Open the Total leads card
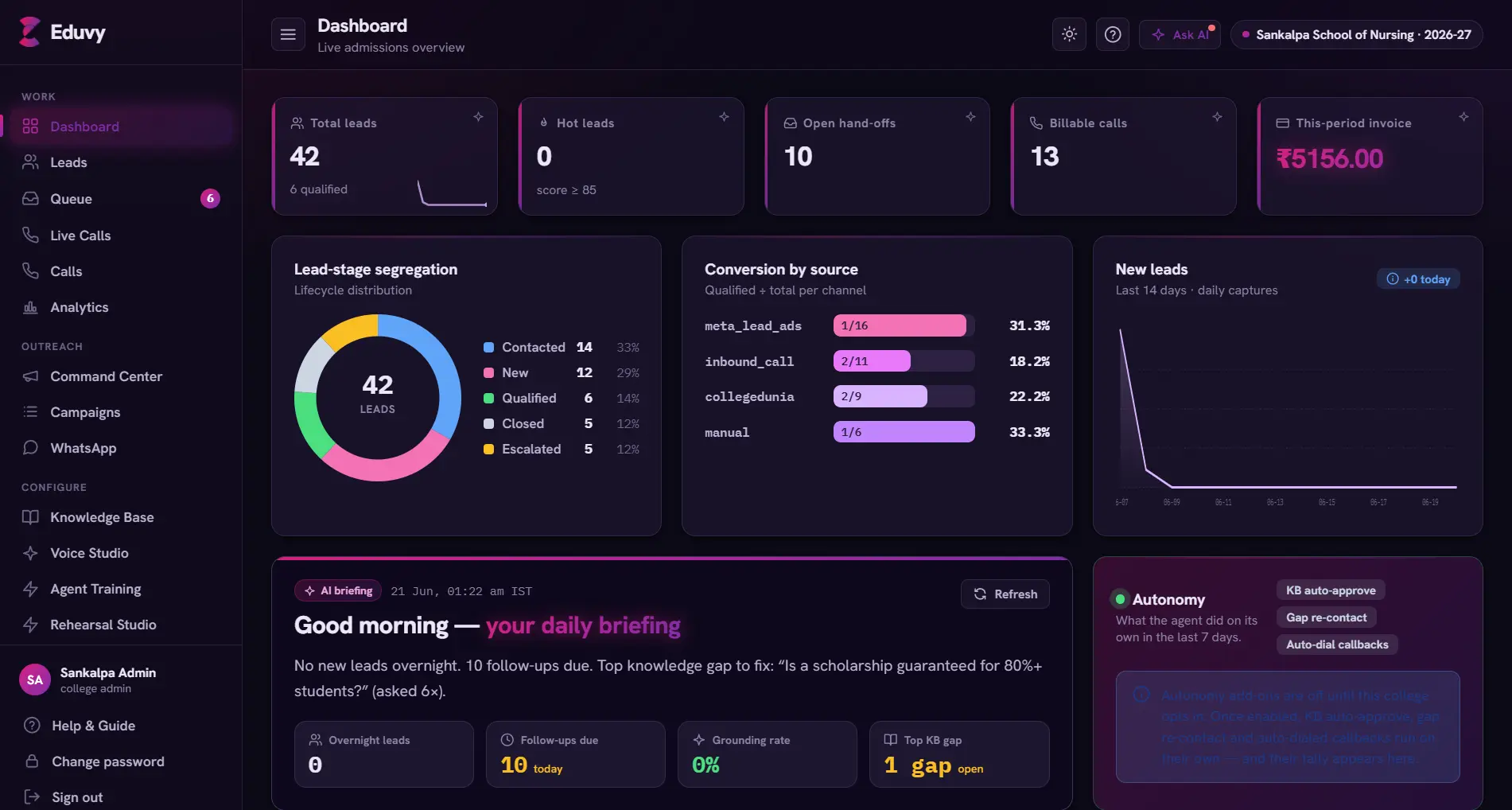 click(385, 157)
